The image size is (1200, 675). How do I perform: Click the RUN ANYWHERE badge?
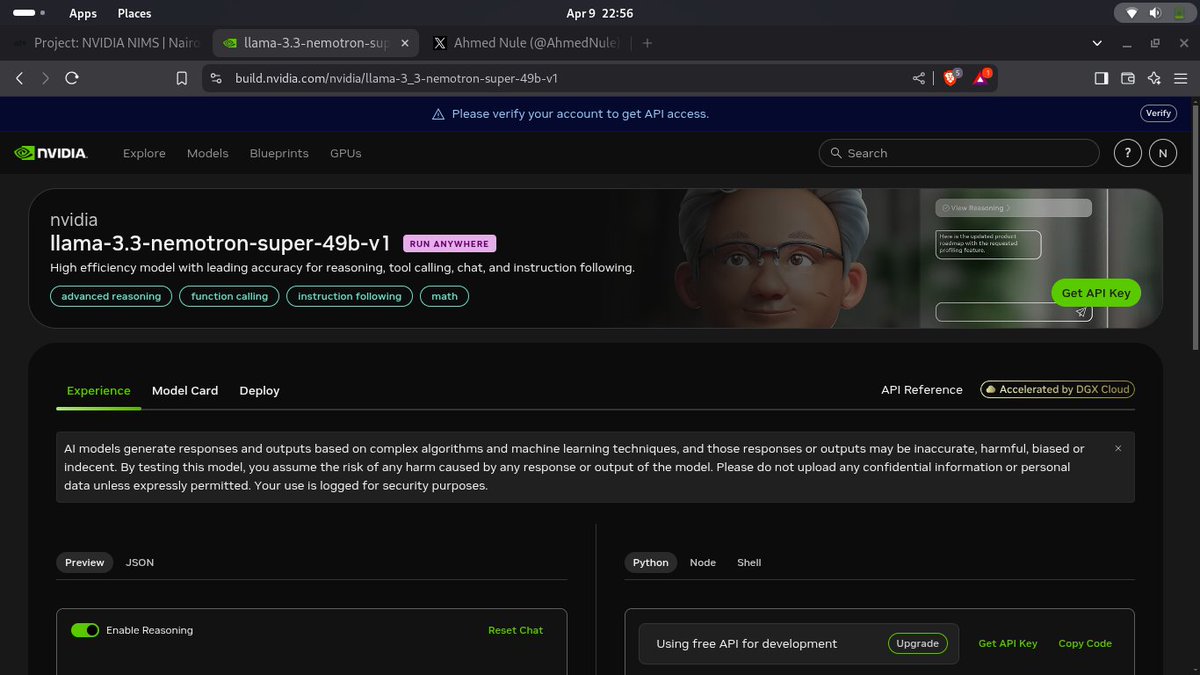click(x=449, y=243)
